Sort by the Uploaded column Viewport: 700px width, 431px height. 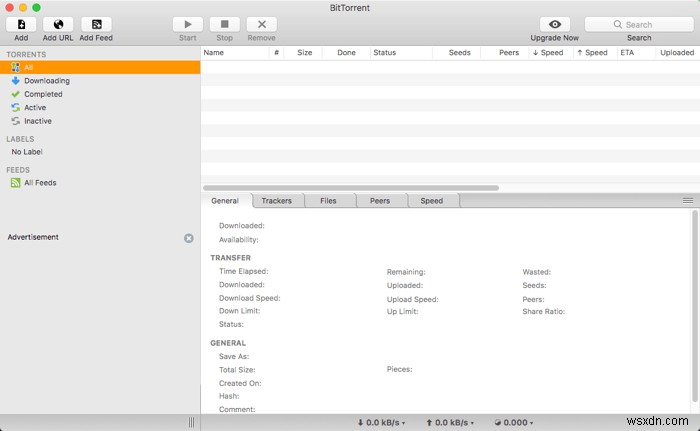pos(677,53)
